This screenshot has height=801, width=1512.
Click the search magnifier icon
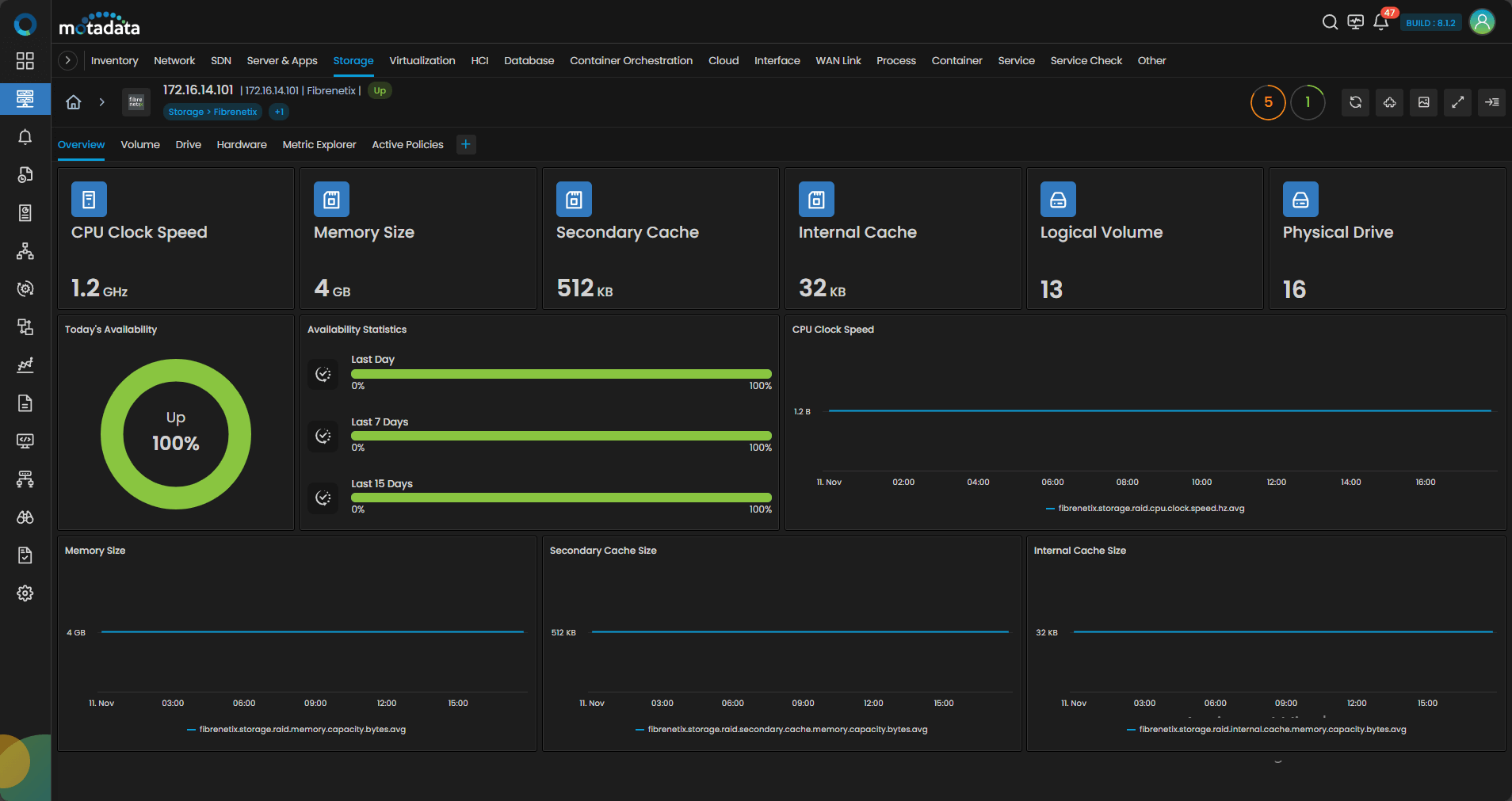(1330, 22)
